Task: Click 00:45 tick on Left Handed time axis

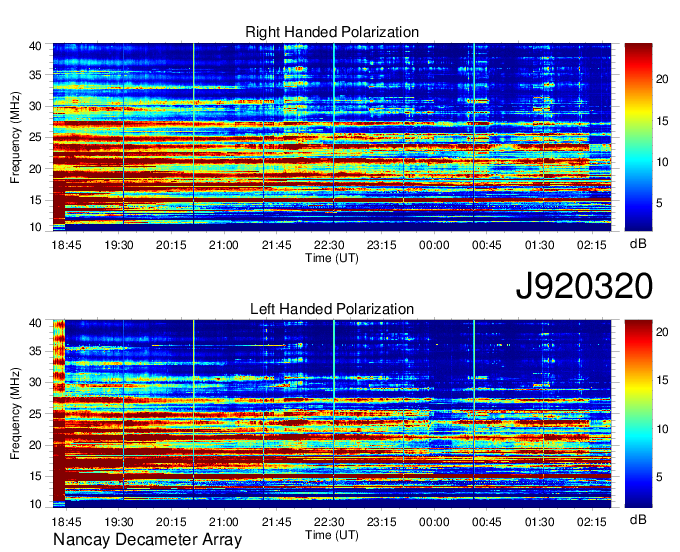Action: pos(487,522)
